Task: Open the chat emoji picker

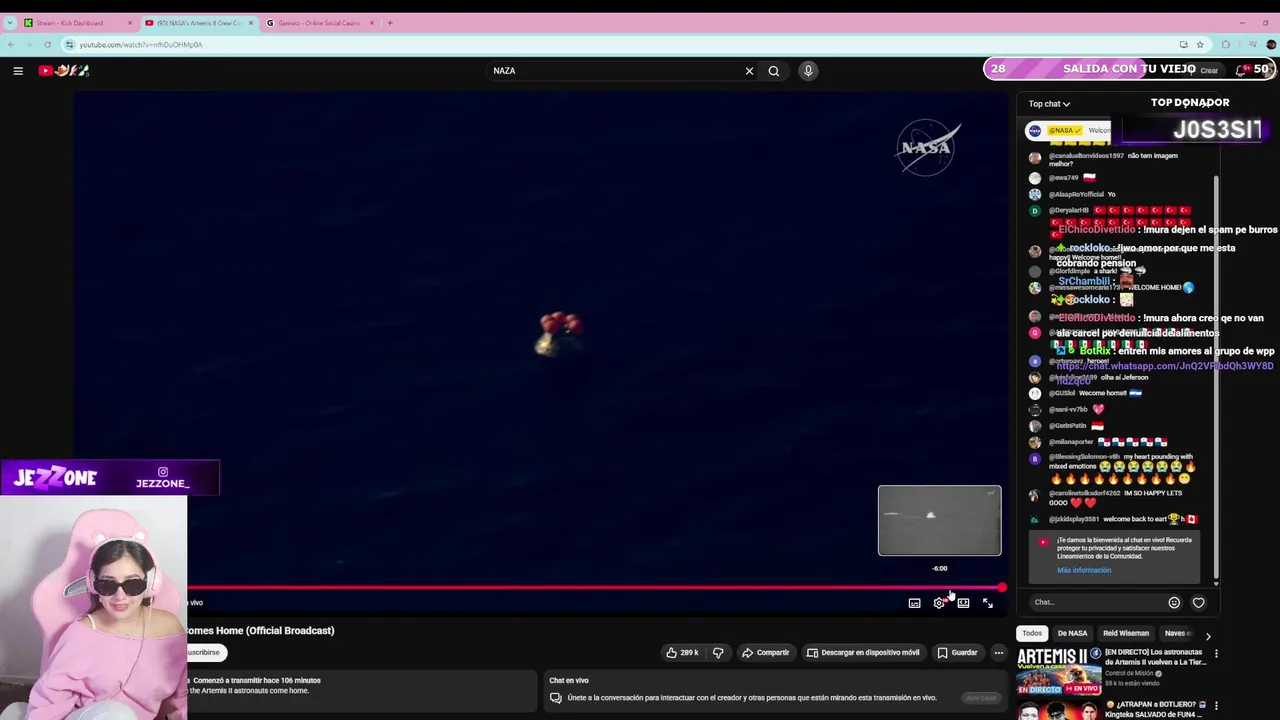Action: click(x=1174, y=602)
